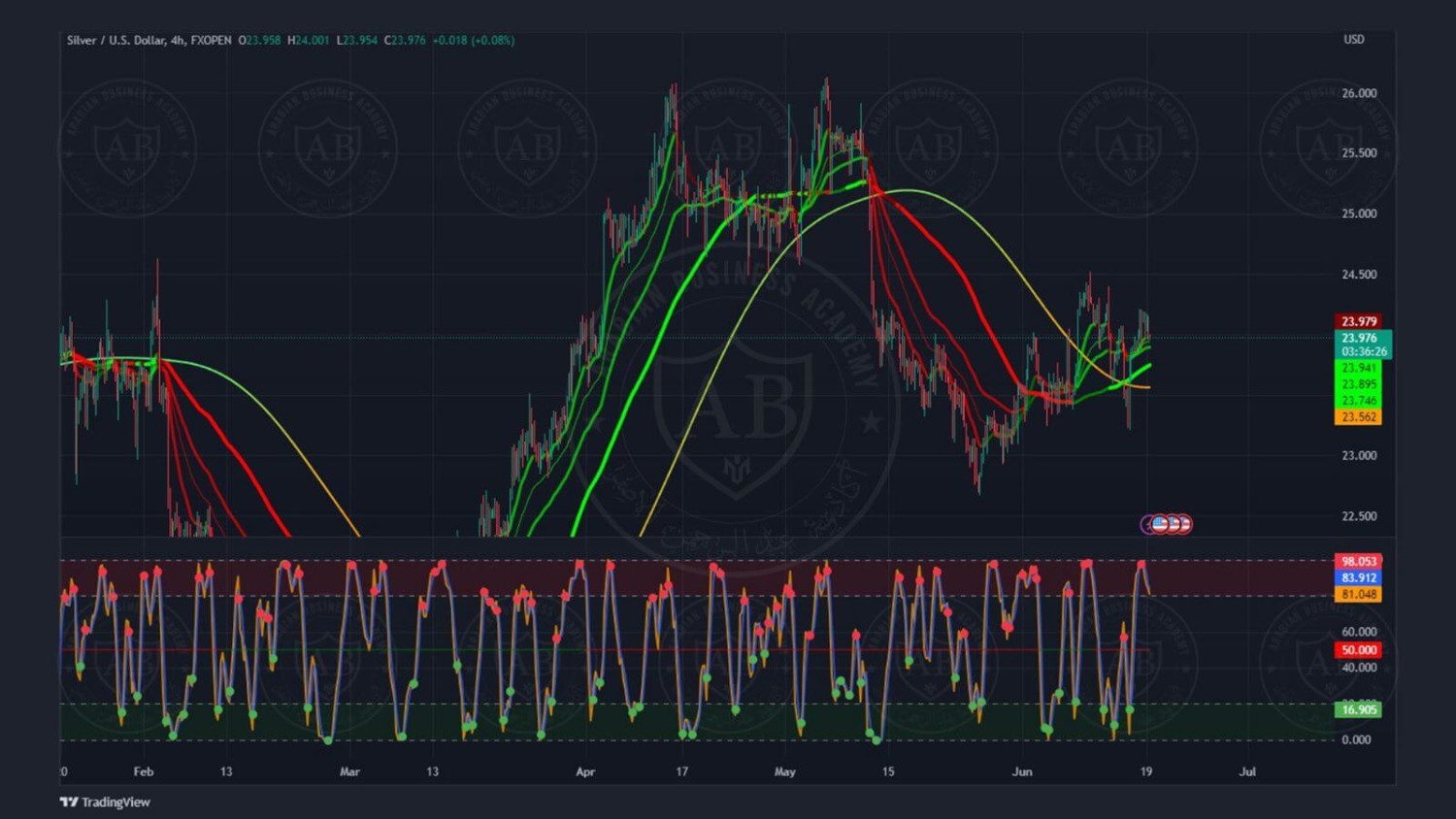Viewport: 1456px width, 819px height.
Task: Click the Mar label on time axis
Action: tap(349, 771)
